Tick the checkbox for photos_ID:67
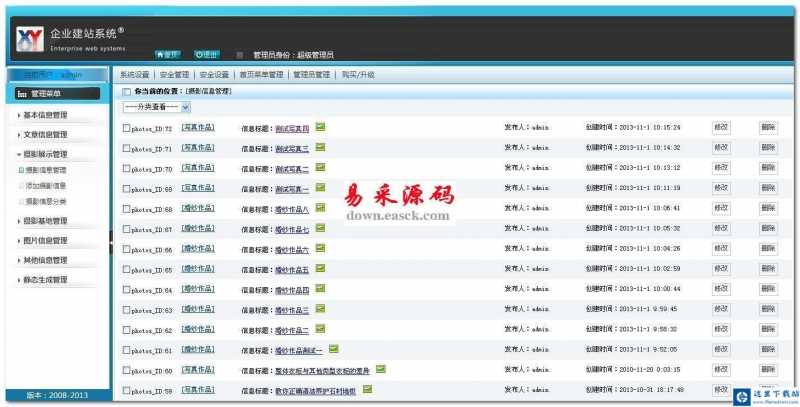The width and height of the screenshot is (800, 407). coord(126,229)
